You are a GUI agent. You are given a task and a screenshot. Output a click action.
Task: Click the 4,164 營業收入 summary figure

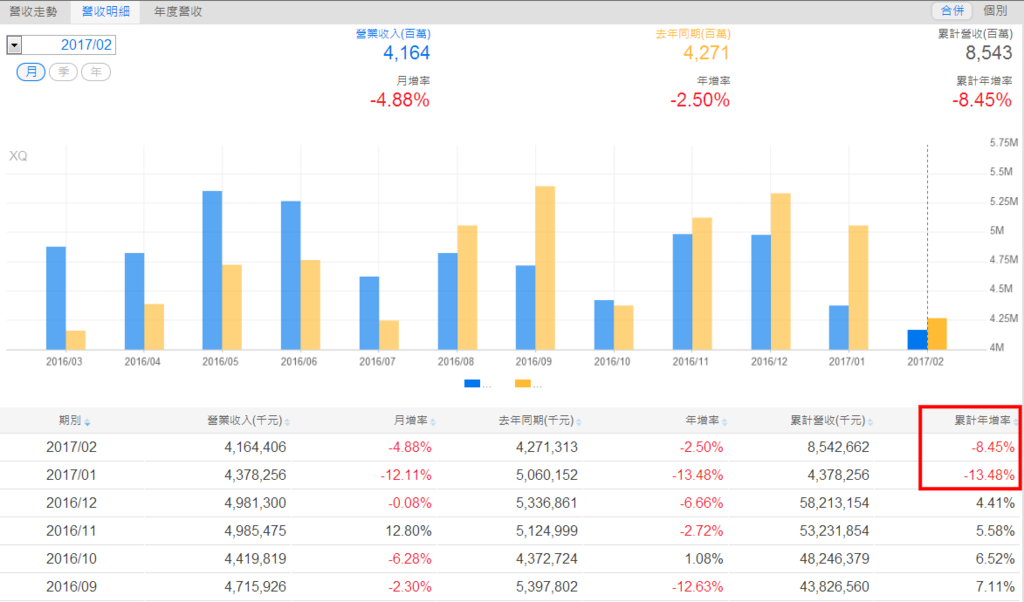[406, 53]
